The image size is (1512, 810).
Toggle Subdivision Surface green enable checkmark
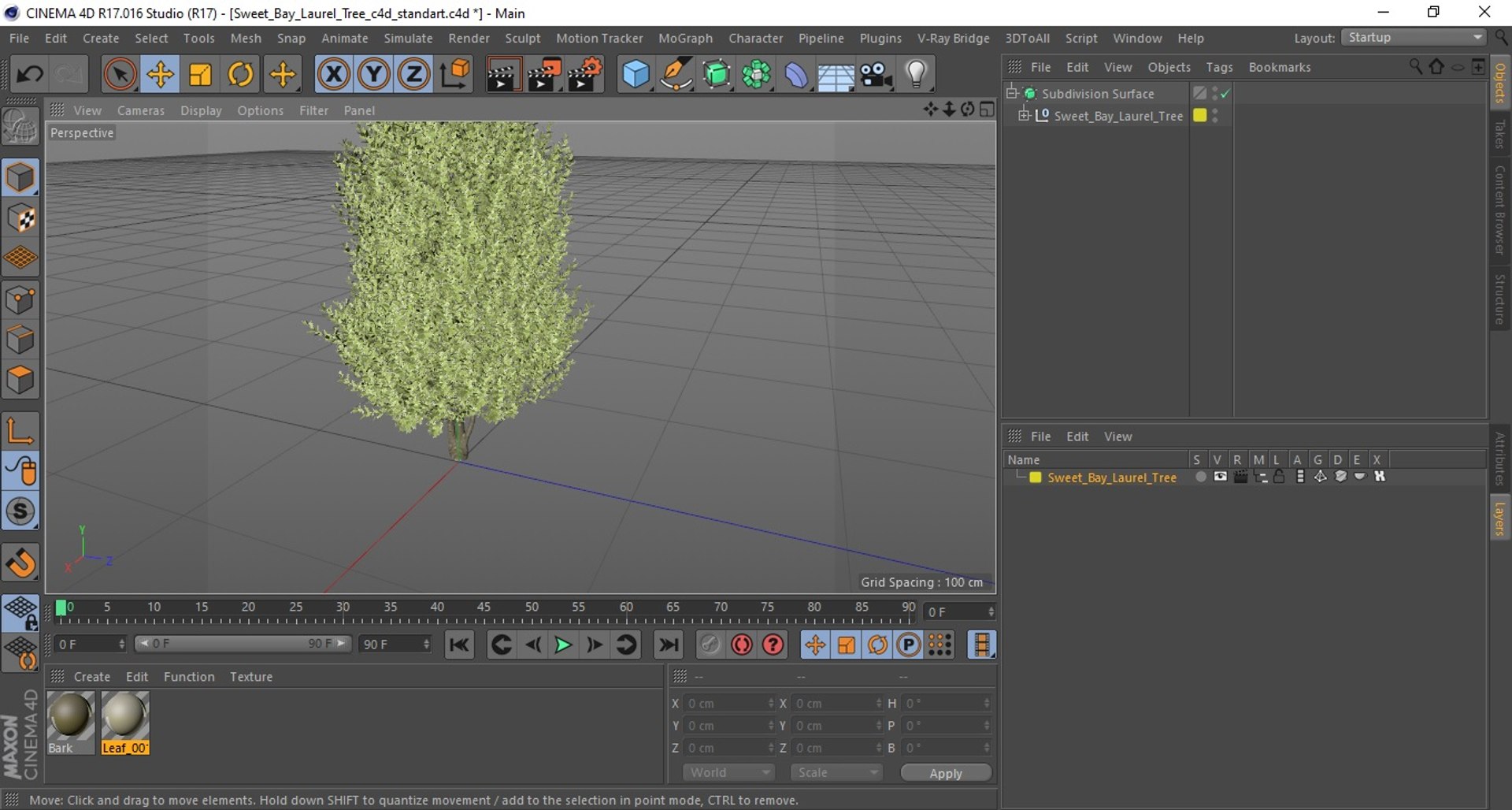click(1225, 94)
